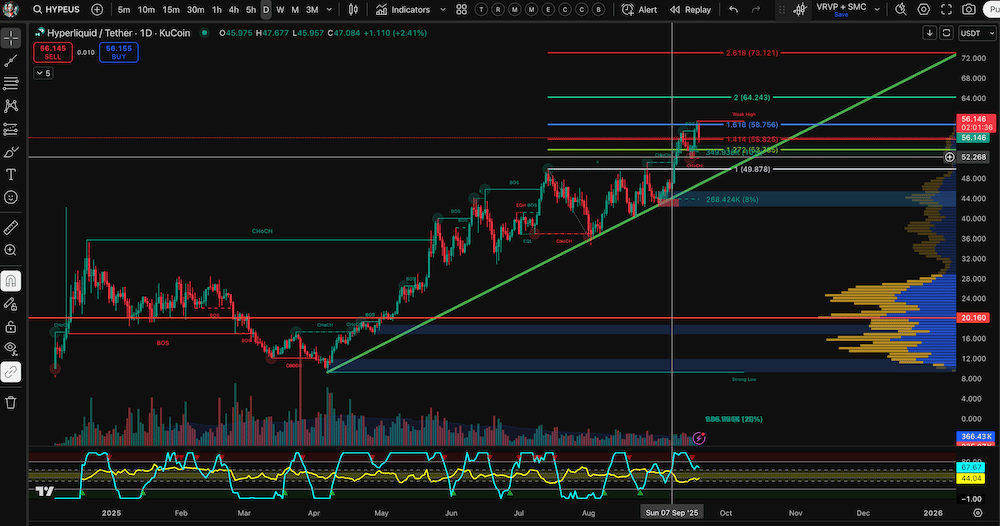Screen dimensions: 1000x526
Task: Click the plus button at 52.268 price
Action: click(950, 157)
